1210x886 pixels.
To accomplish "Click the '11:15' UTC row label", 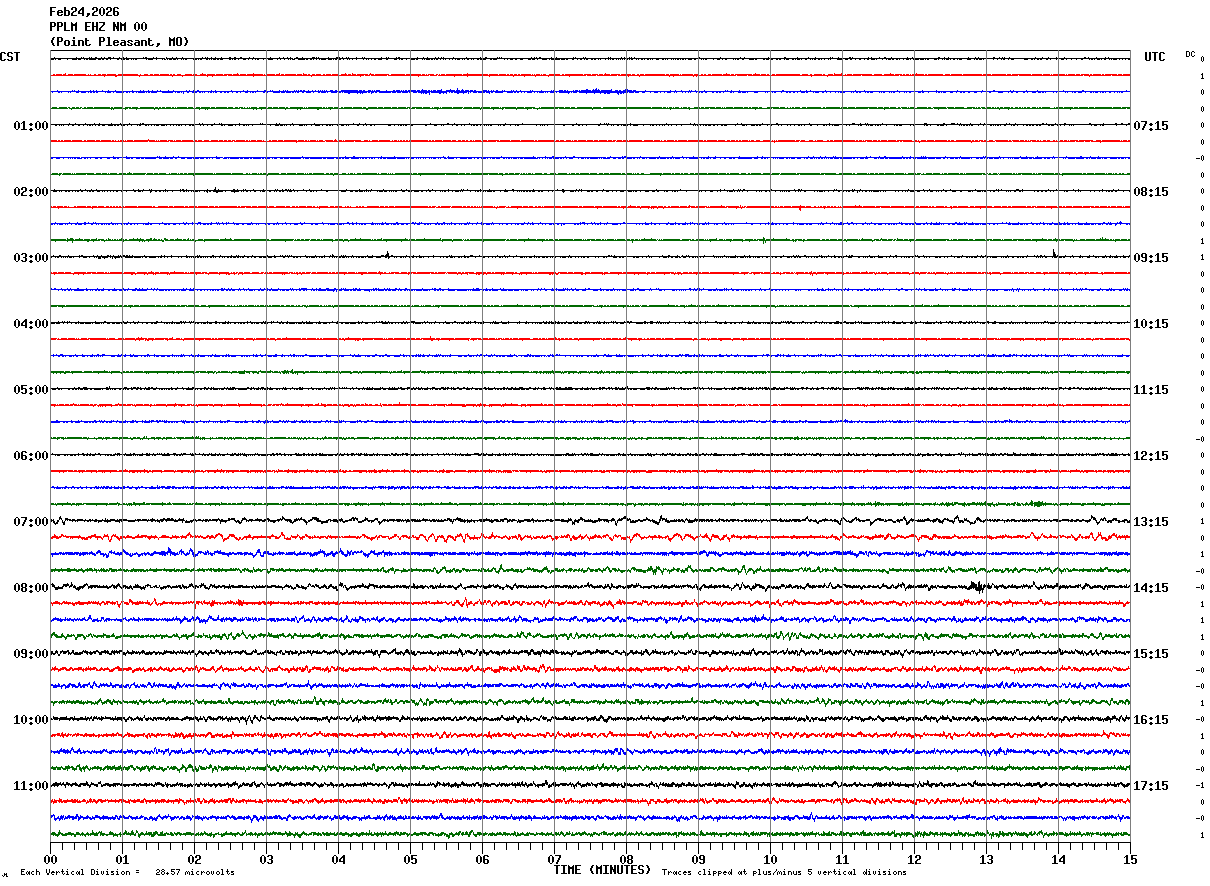I will pyautogui.click(x=1151, y=390).
